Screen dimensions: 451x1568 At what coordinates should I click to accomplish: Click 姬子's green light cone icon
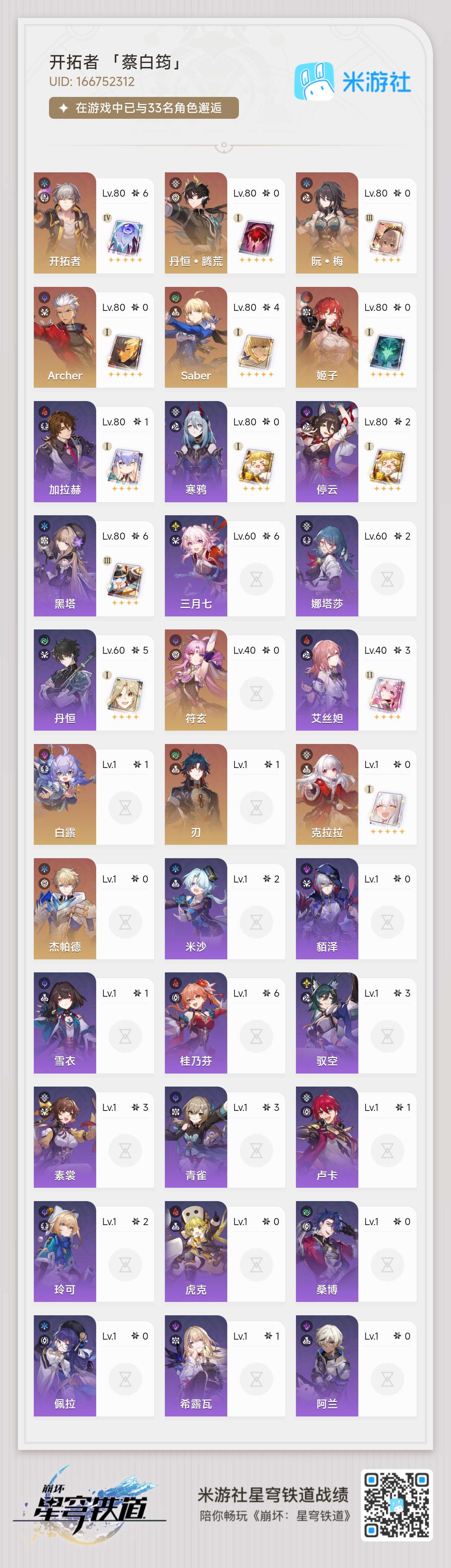click(387, 351)
